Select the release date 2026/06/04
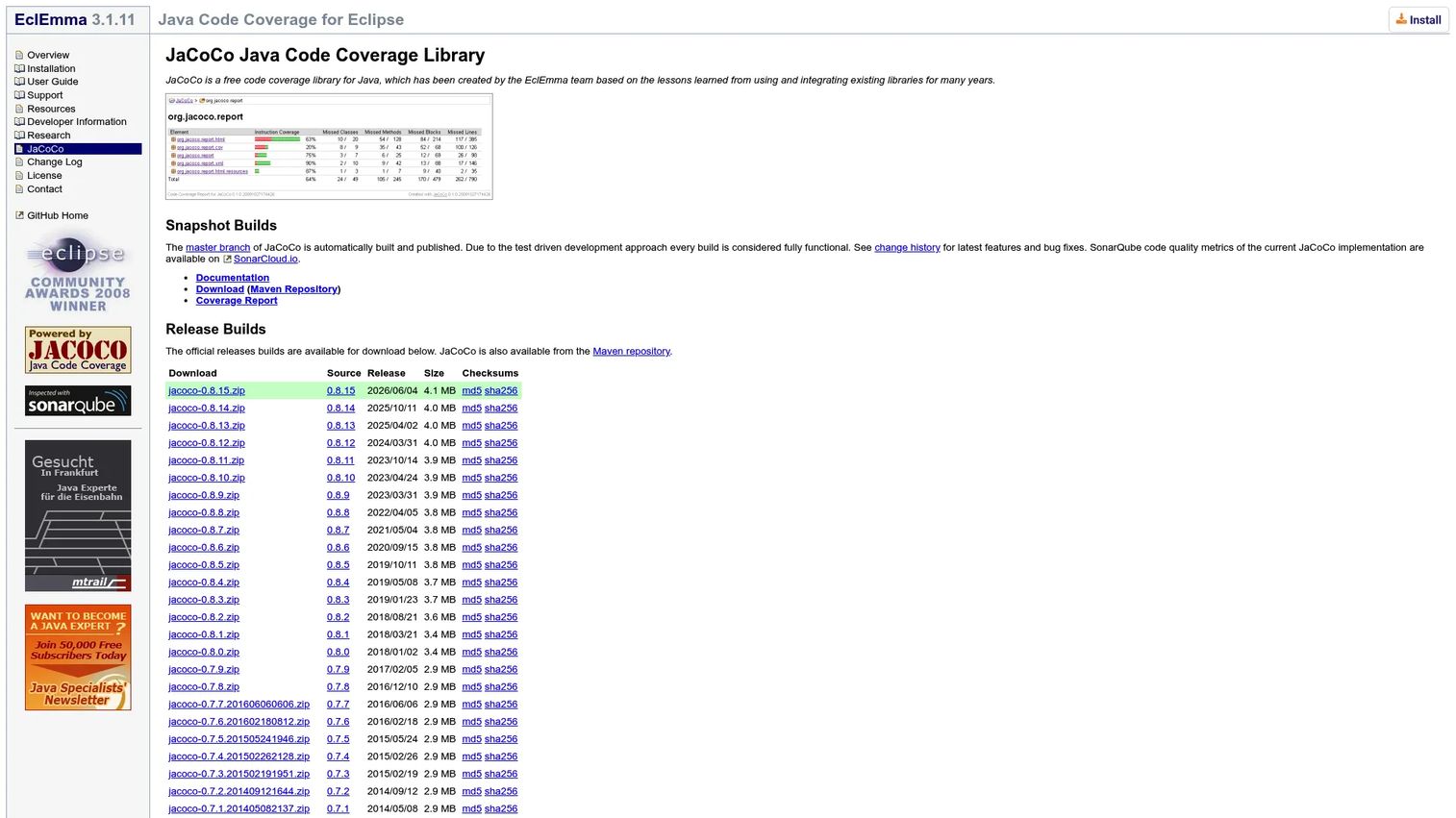The width and height of the screenshot is (1456, 818). (x=392, y=391)
